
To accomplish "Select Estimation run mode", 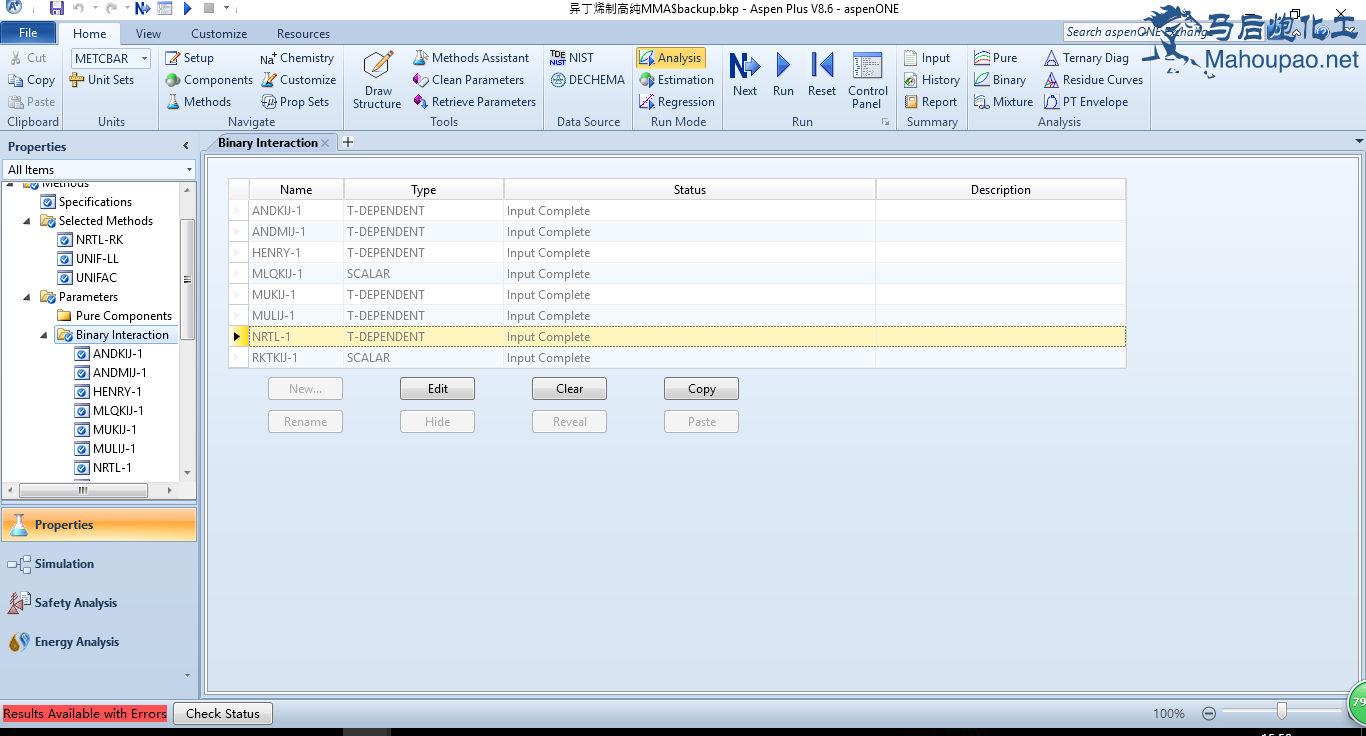I will click(676, 80).
